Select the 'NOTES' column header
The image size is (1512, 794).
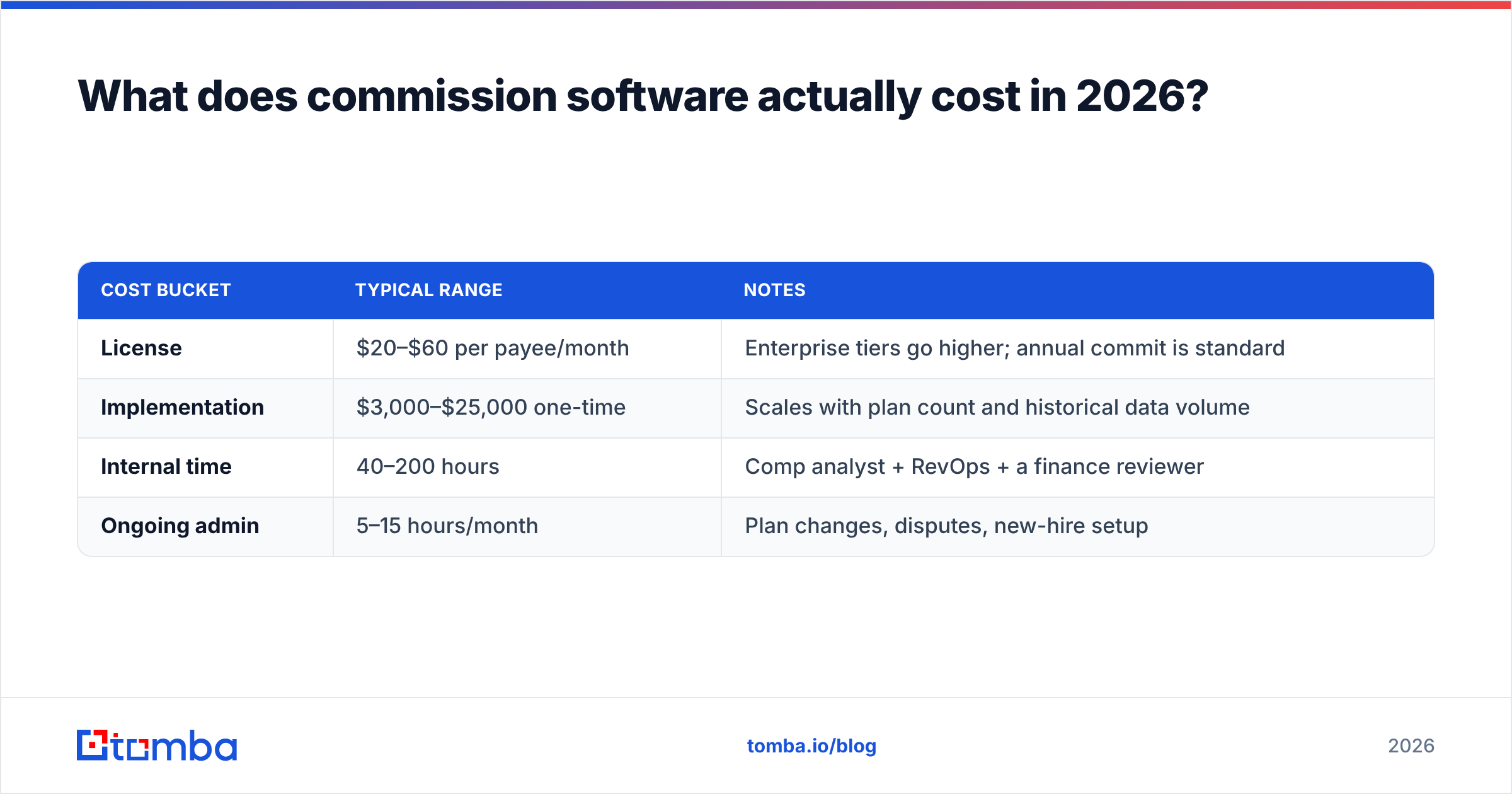pos(774,290)
